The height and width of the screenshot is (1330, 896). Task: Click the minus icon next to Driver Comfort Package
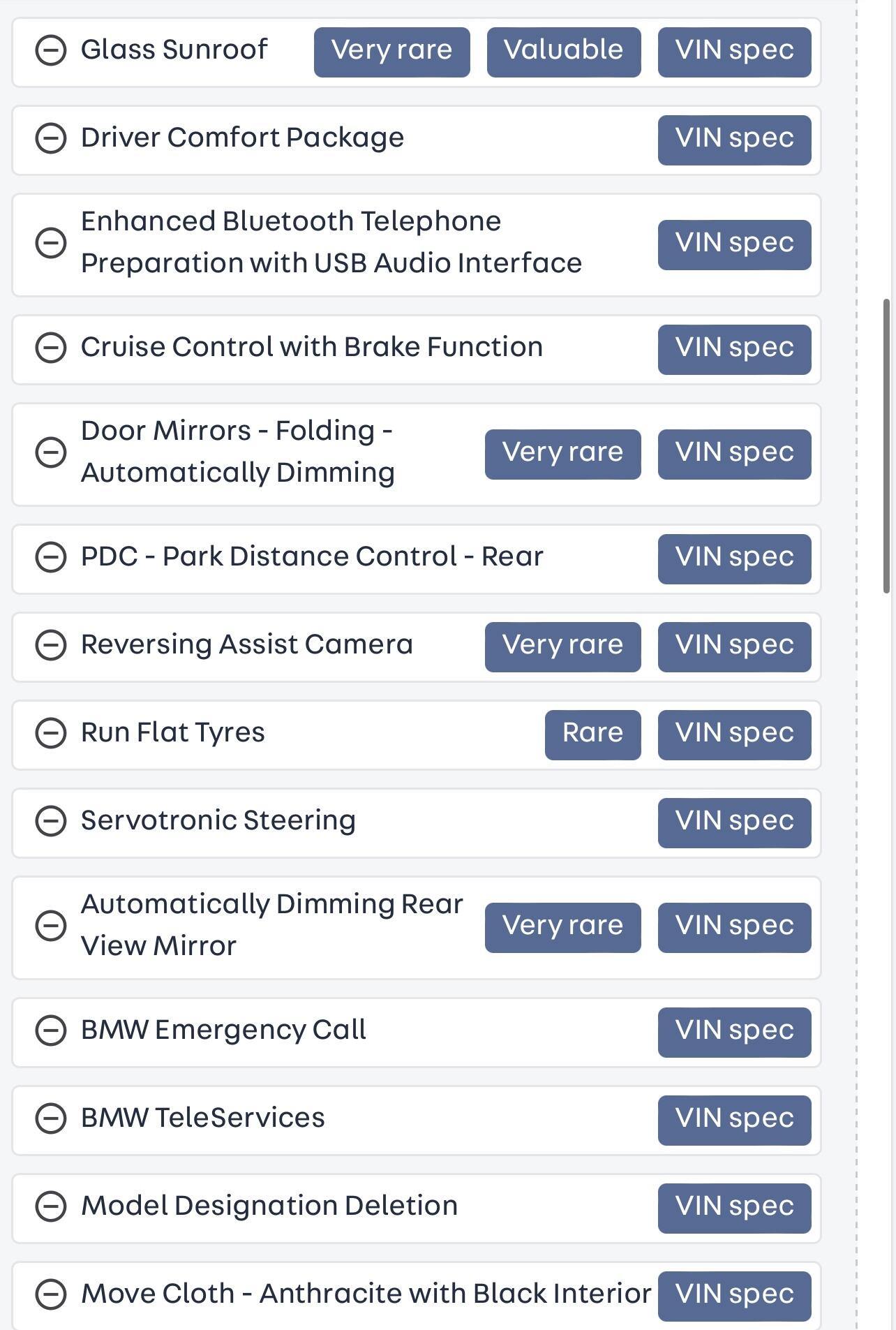[x=51, y=138]
